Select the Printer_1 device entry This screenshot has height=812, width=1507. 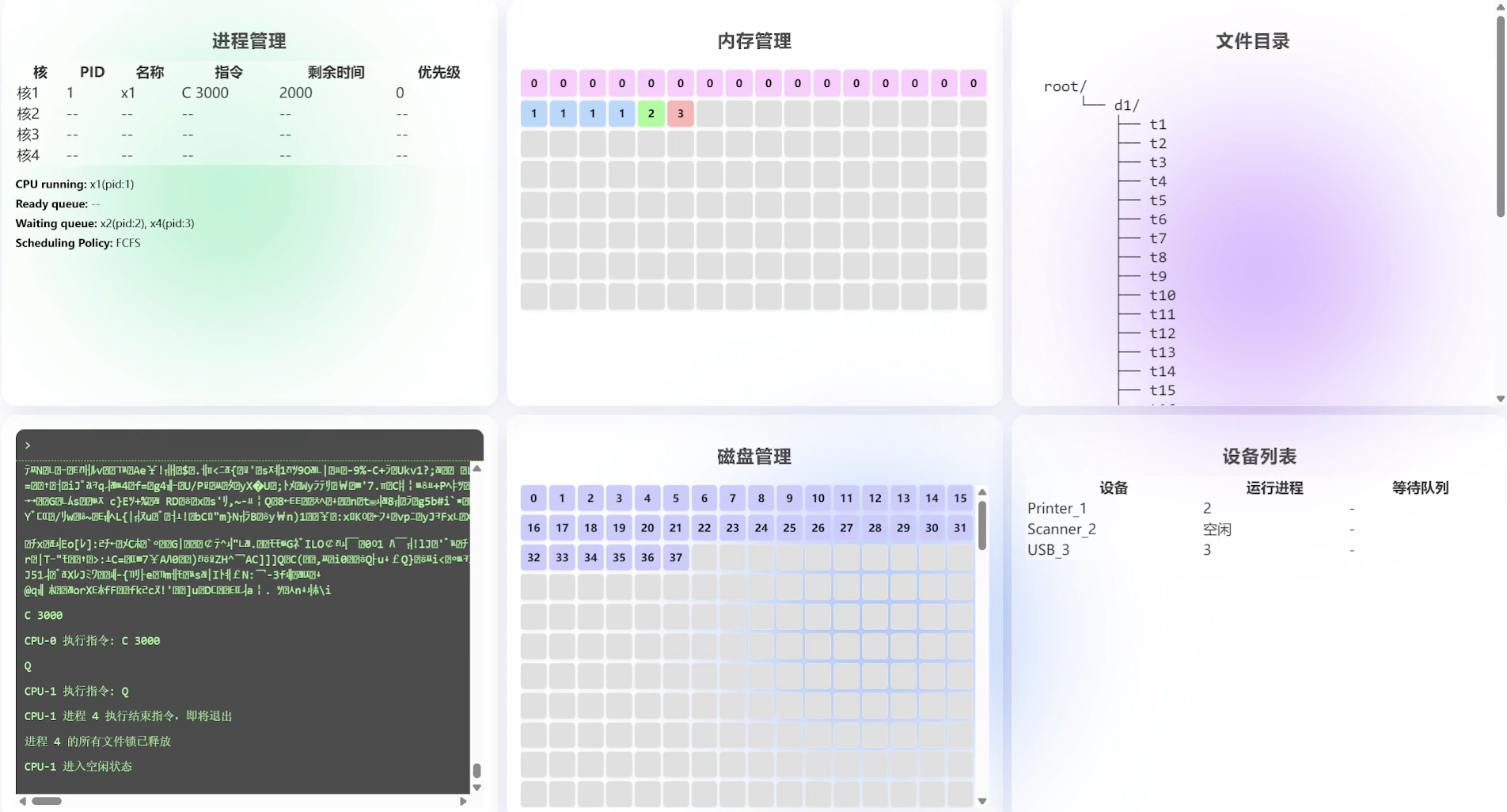point(1057,508)
